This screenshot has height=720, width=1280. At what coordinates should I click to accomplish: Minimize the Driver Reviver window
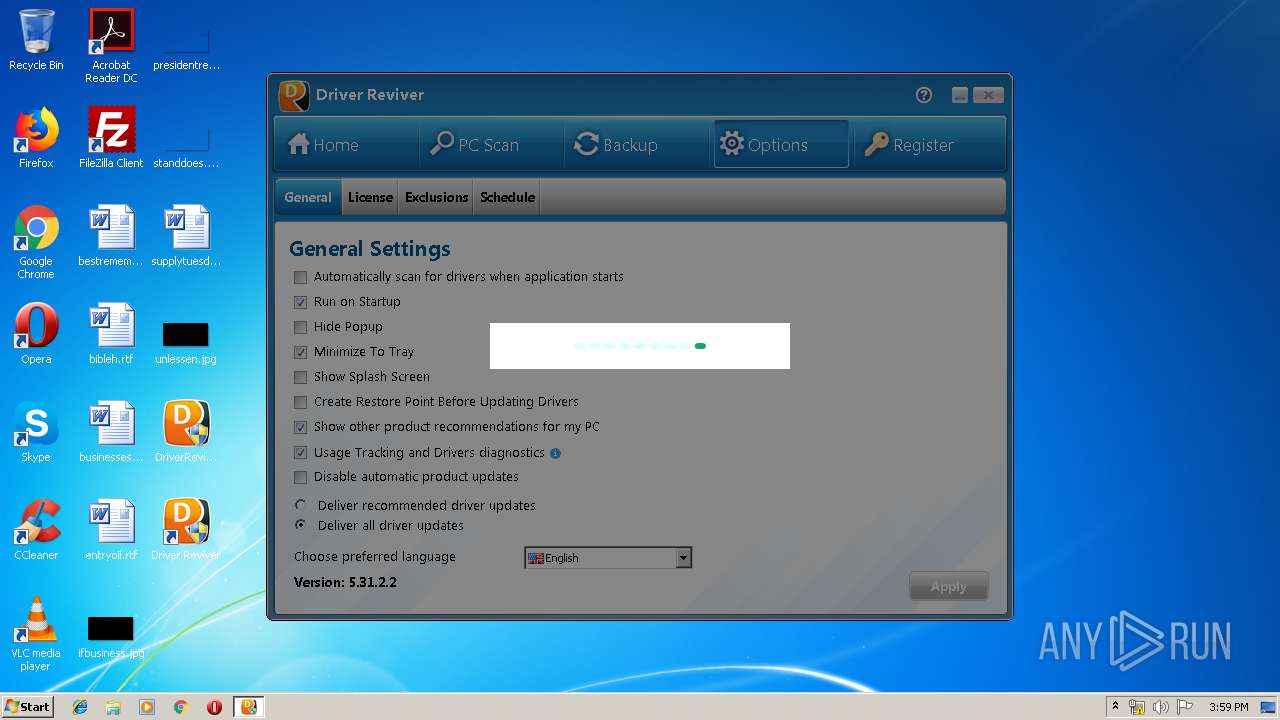tap(960, 95)
